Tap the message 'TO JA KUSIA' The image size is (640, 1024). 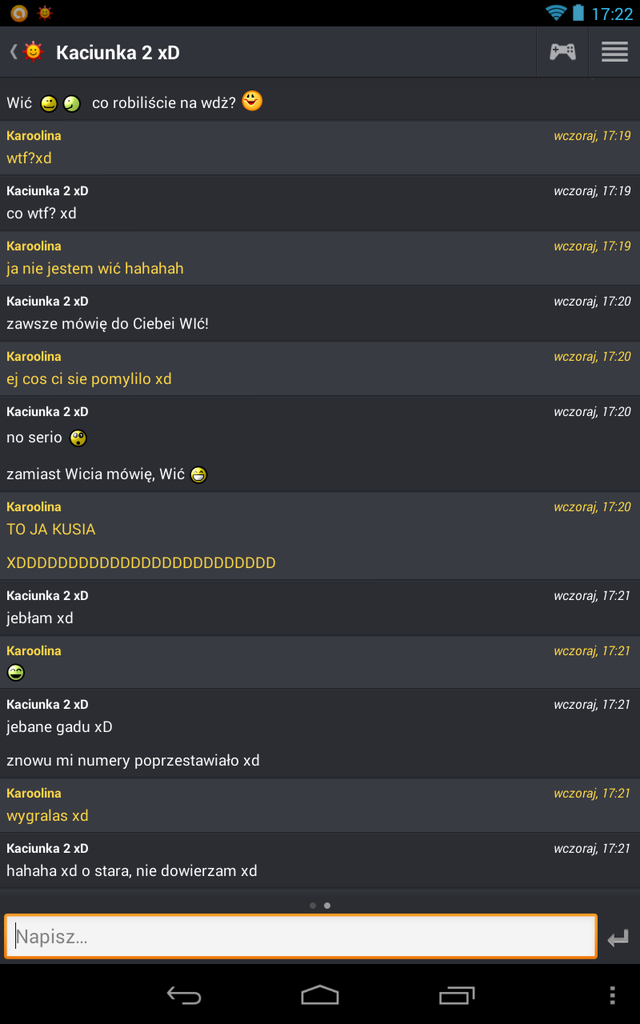click(x=51, y=530)
